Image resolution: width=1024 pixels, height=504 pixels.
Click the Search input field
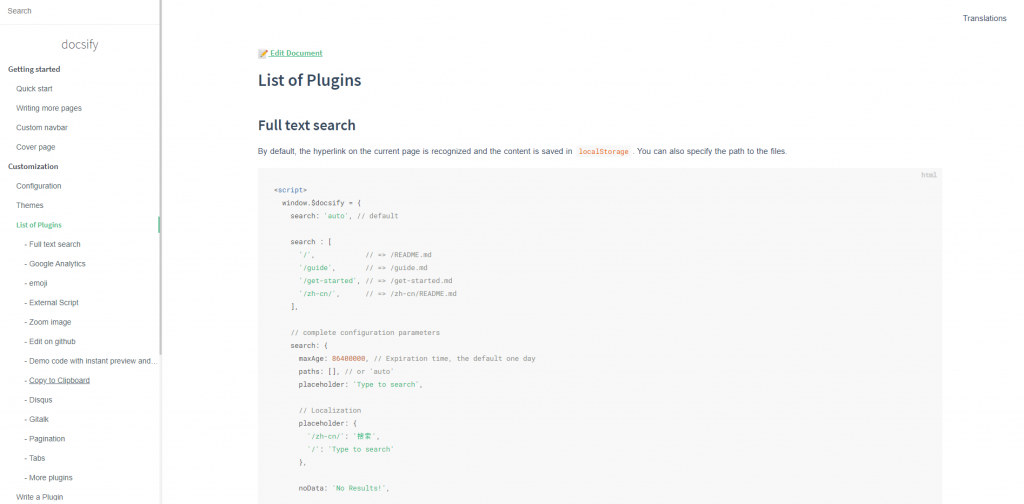(x=78, y=11)
